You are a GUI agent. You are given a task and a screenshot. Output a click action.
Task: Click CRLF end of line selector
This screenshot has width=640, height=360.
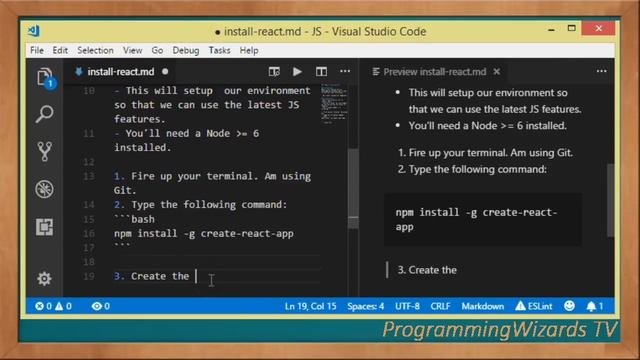(440, 306)
